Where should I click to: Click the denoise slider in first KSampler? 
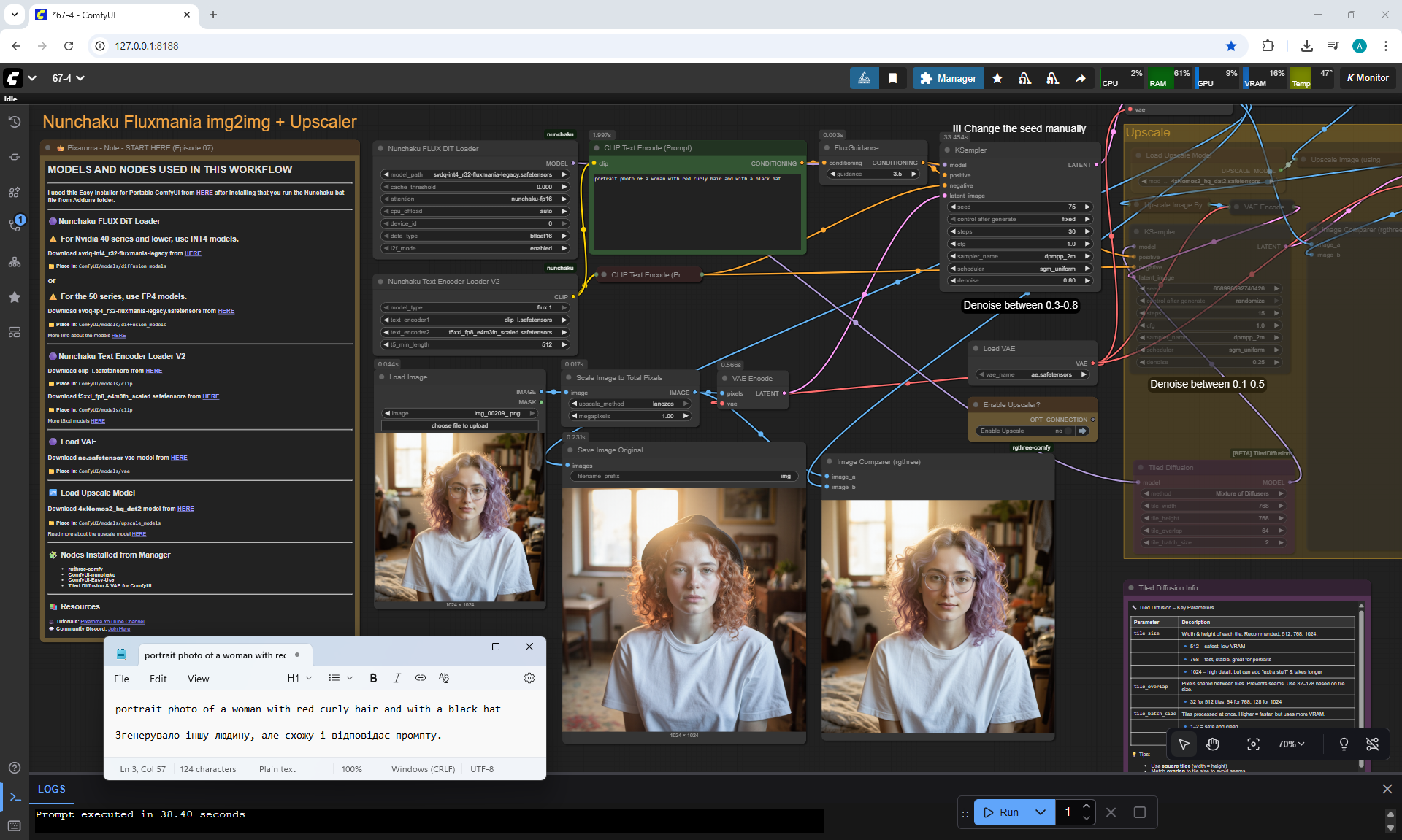coord(1019,280)
